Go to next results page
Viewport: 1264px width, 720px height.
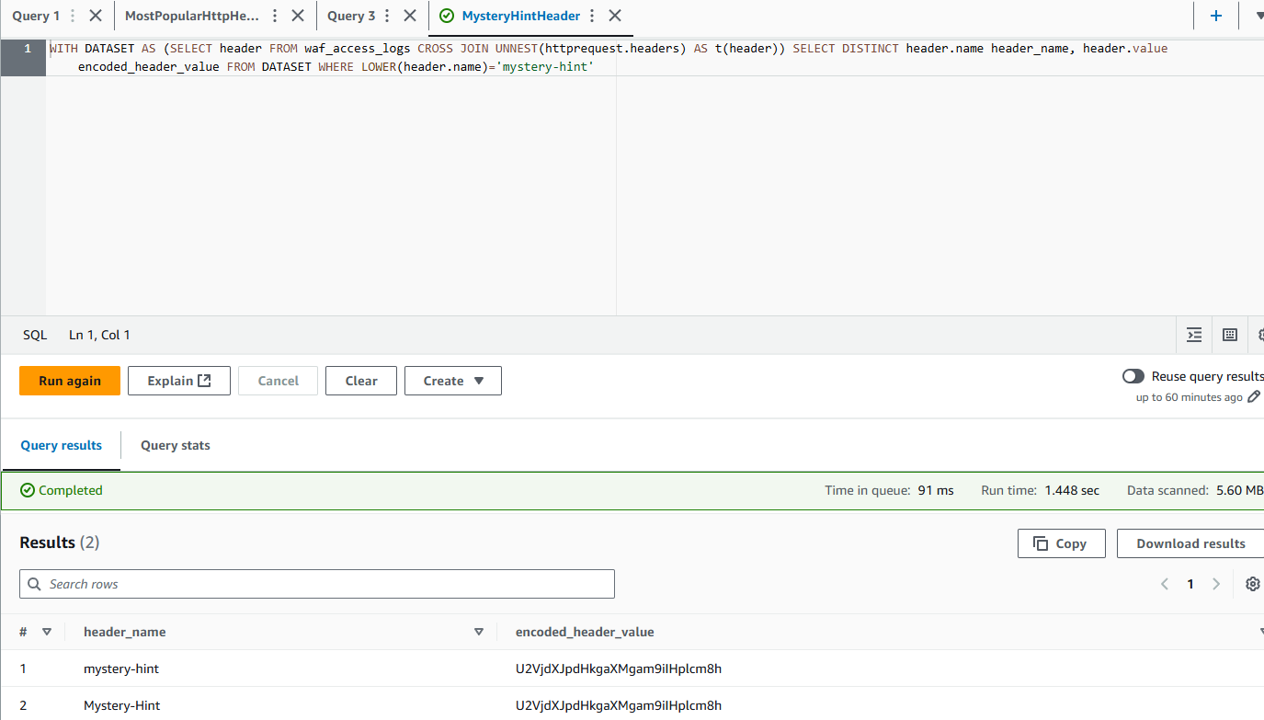pos(1216,584)
